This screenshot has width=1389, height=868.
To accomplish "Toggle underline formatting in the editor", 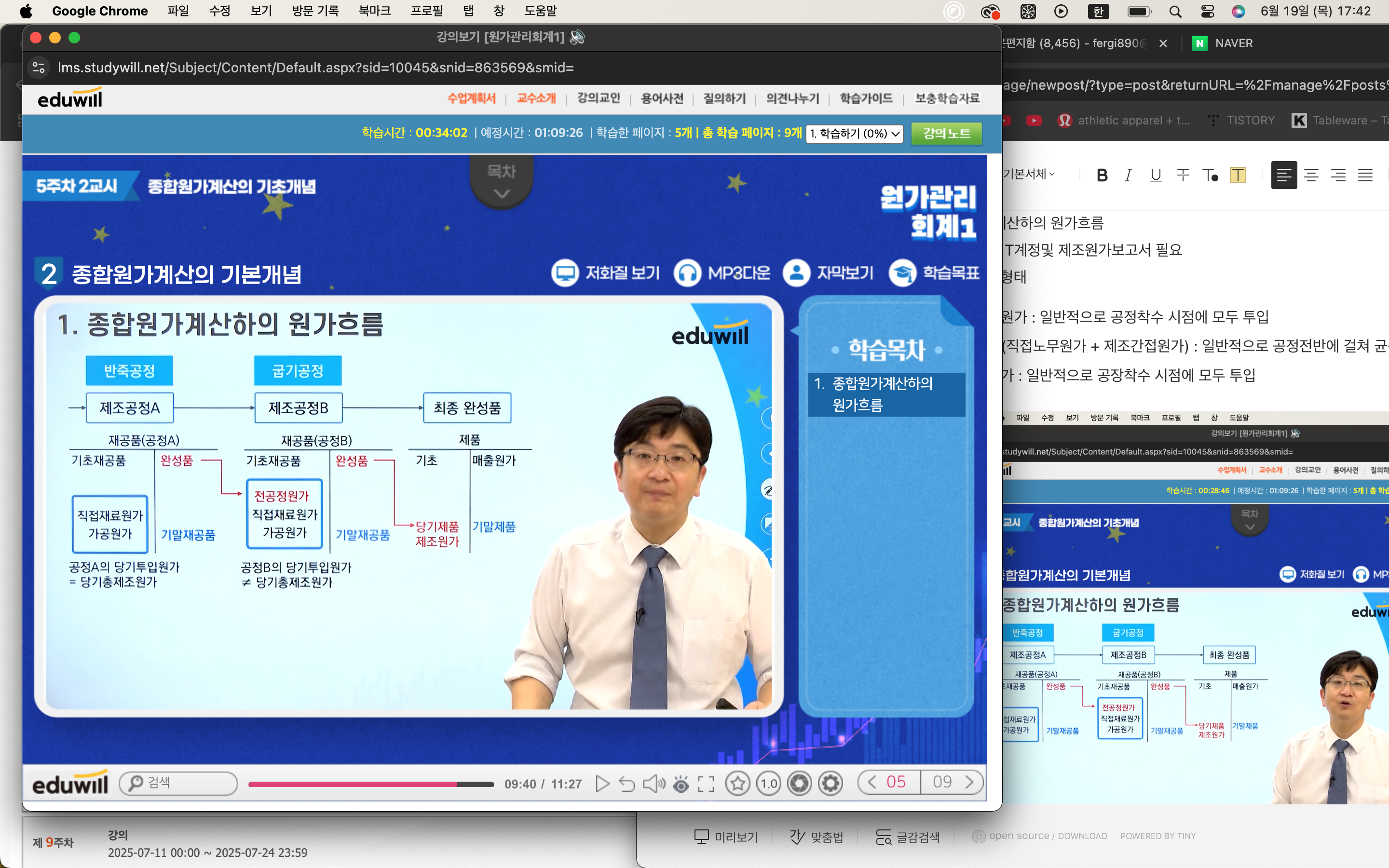I will click(x=1156, y=175).
